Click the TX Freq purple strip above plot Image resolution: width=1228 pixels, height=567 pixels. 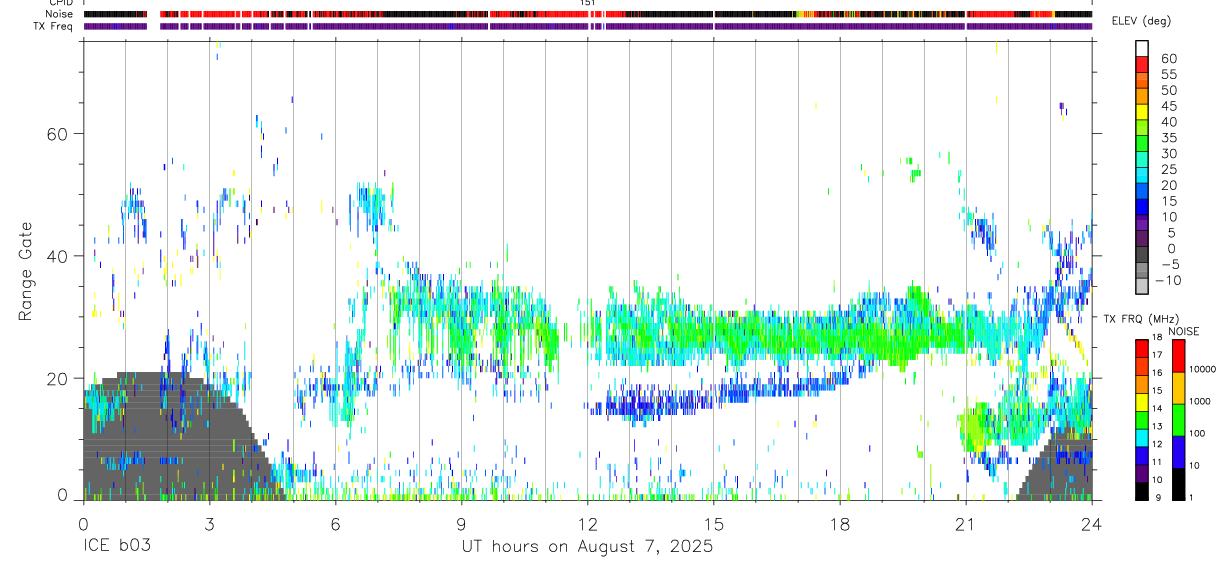pyautogui.click(x=588, y=25)
